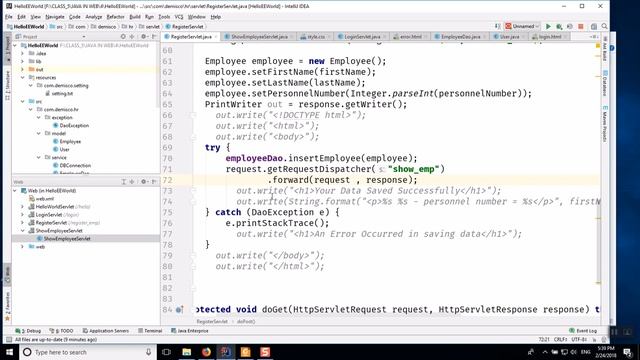Image resolution: width=640 pixels, height=360 pixels.
Task: Expand LoginServlet in Web panel
Action: click(x=23, y=215)
